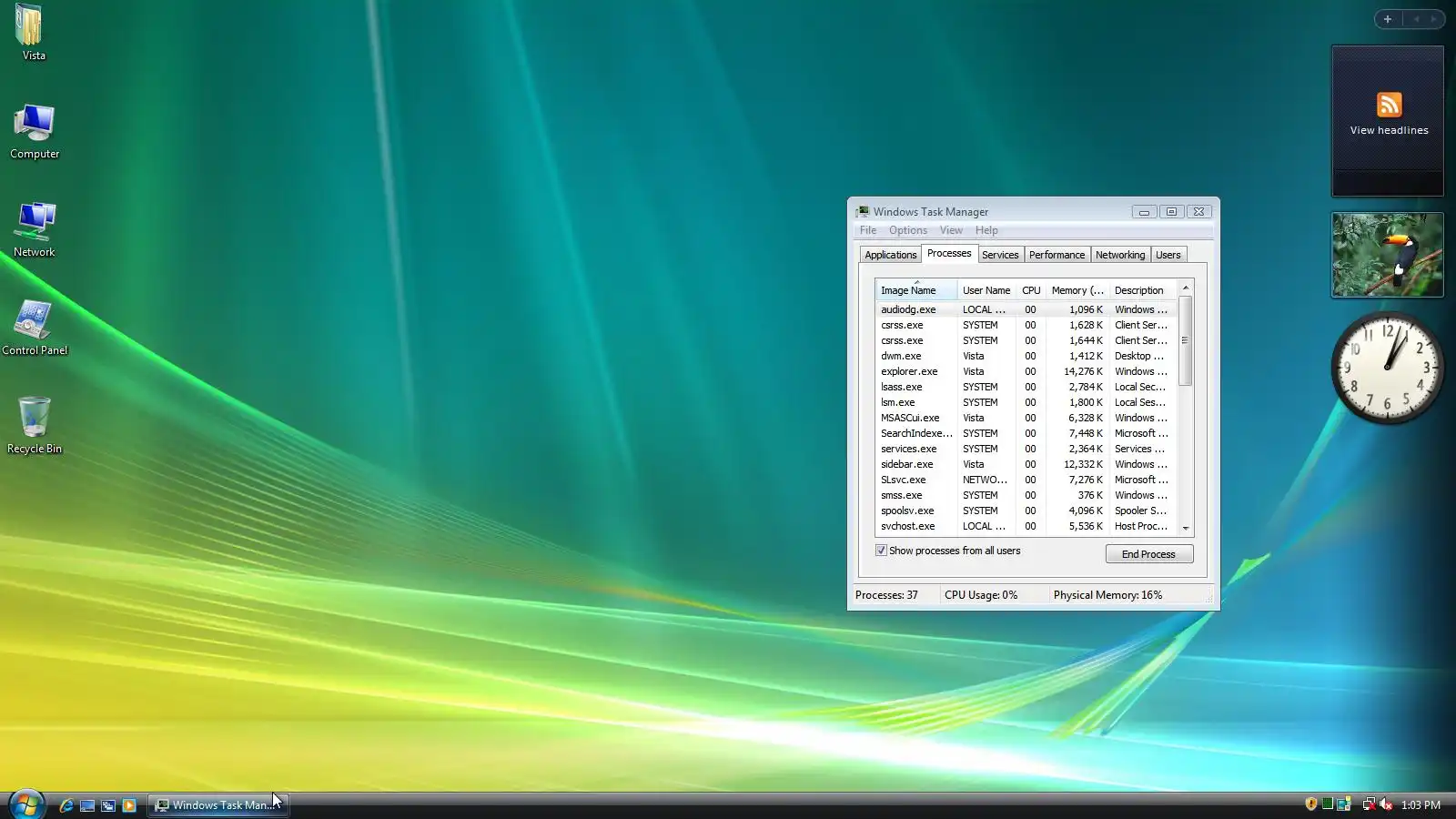Toggle Show processes from all users checkbox
Viewport: 1456px width, 819px height.
point(881,551)
